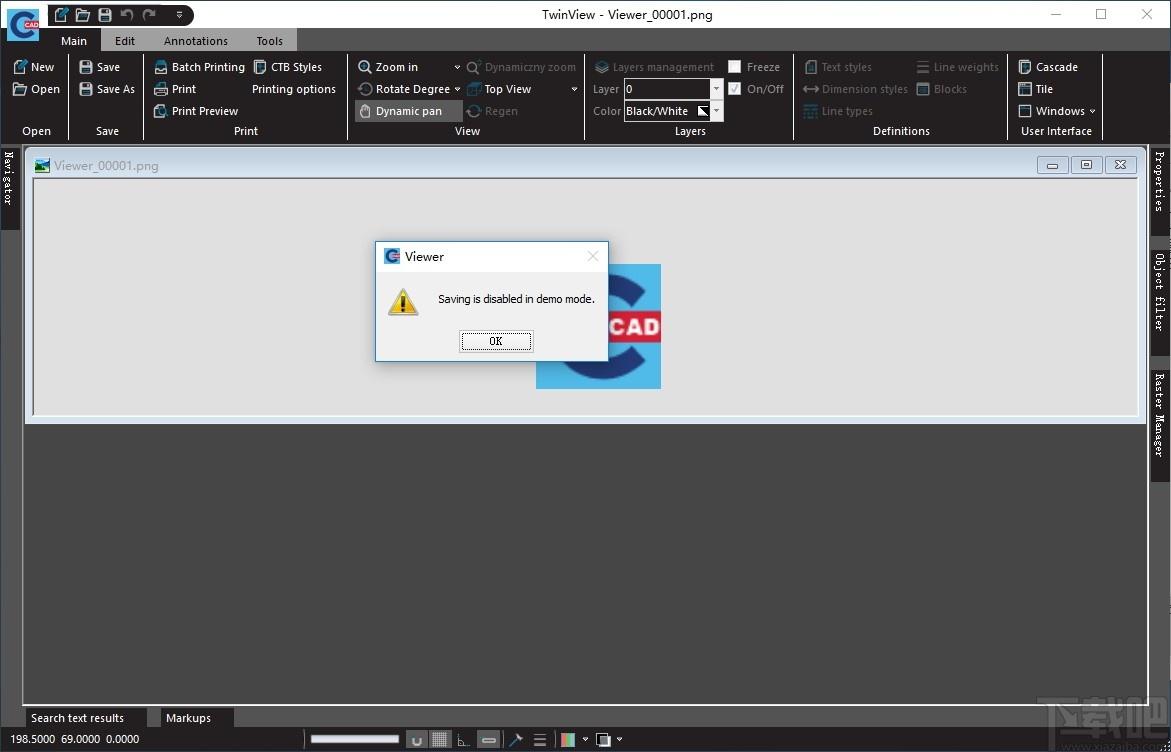Expand the quick access toolbar customize arrow

(179, 14)
